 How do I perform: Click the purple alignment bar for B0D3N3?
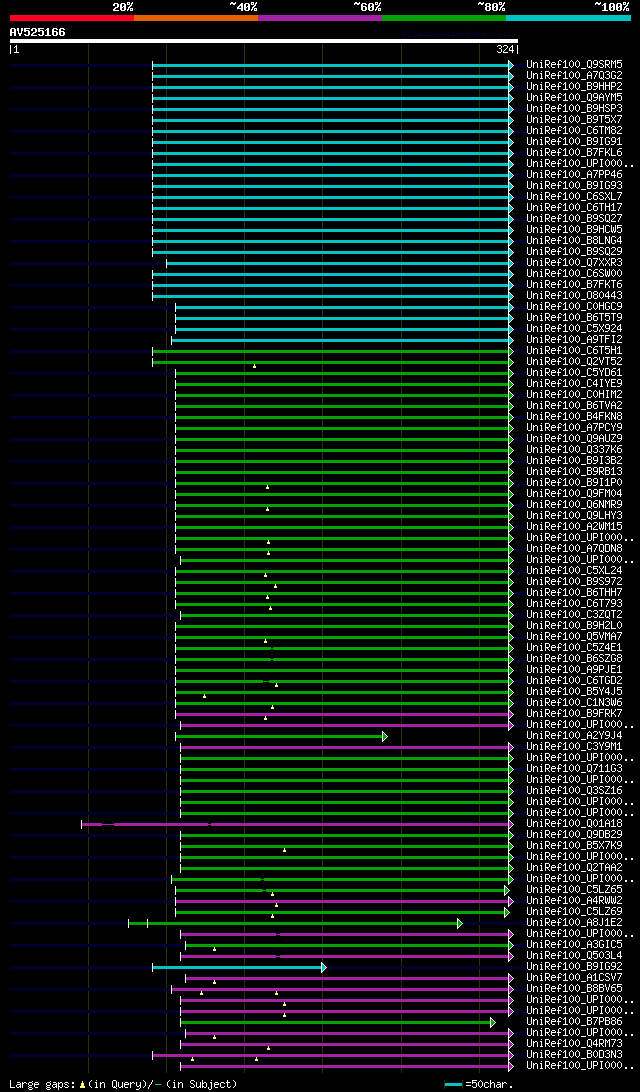click(331, 1055)
